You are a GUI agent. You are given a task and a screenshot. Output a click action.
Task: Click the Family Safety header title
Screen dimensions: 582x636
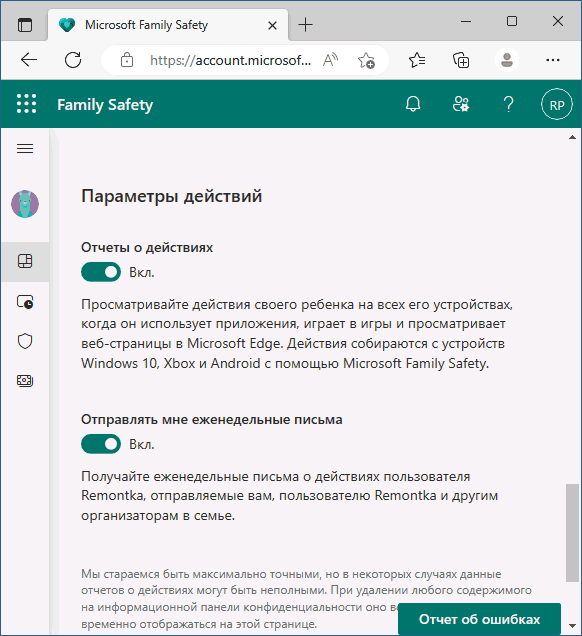point(105,105)
